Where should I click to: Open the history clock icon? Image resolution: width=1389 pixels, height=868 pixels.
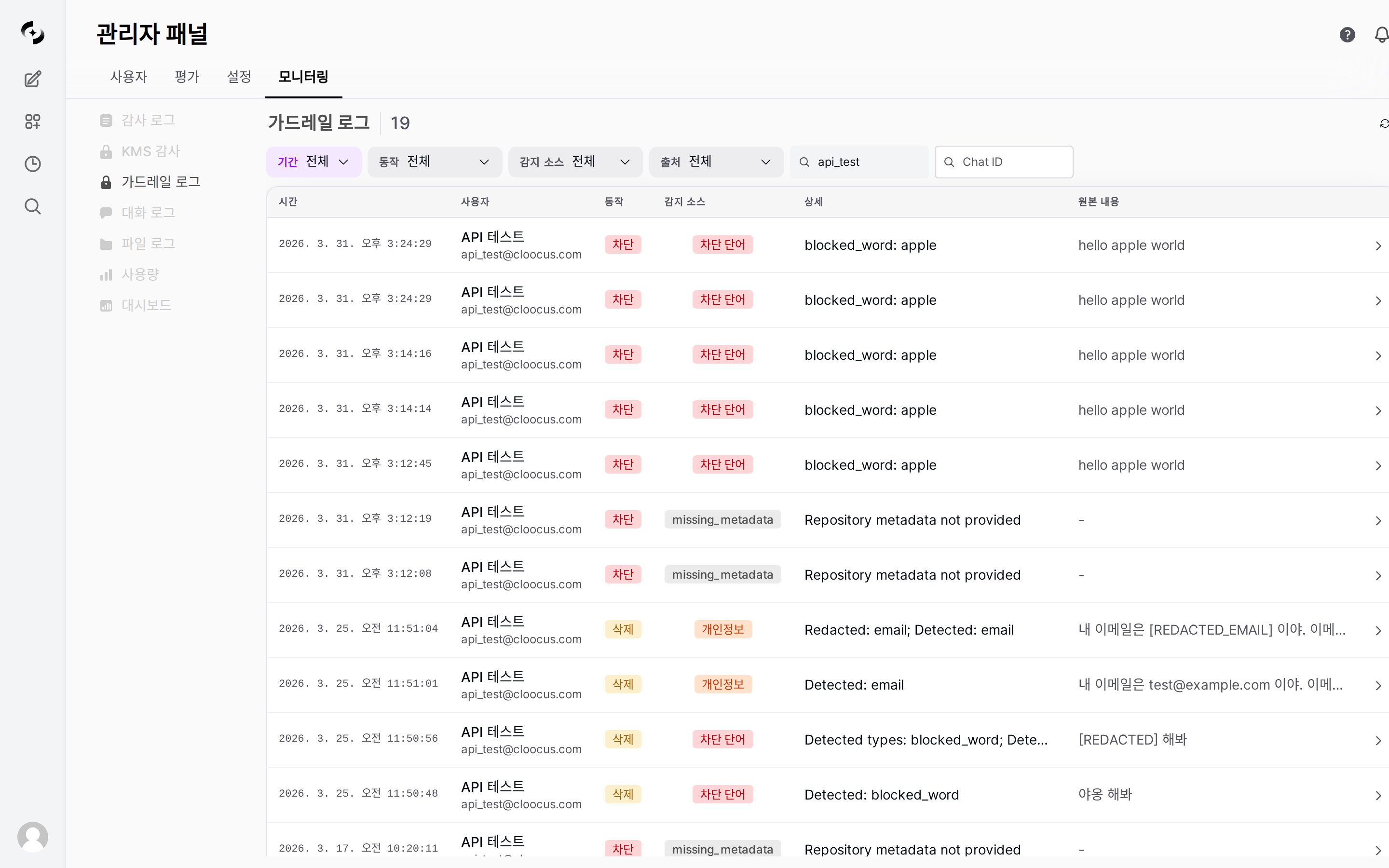(x=33, y=163)
